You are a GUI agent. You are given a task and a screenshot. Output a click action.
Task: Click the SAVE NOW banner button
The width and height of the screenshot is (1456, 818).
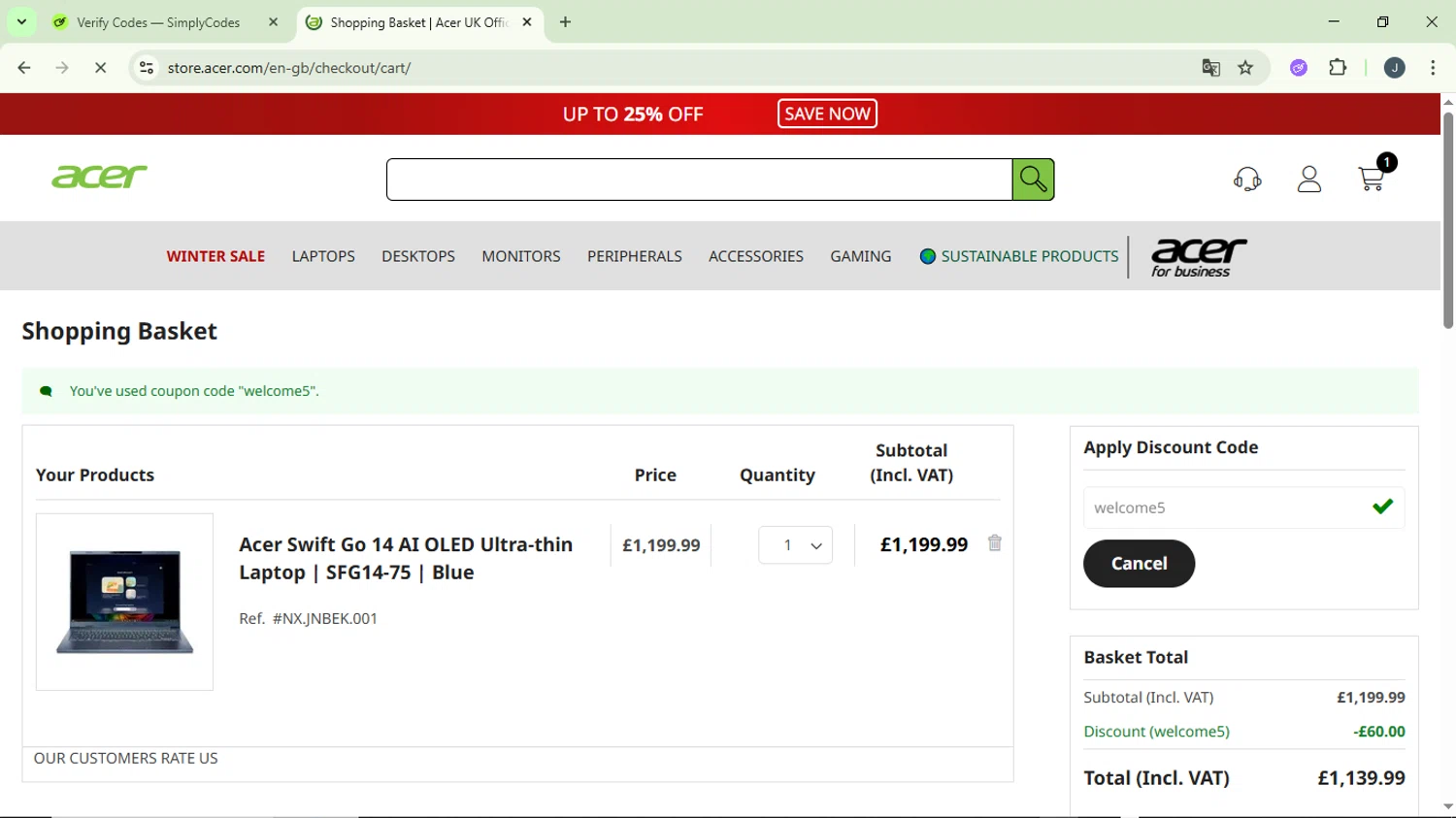(x=827, y=114)
